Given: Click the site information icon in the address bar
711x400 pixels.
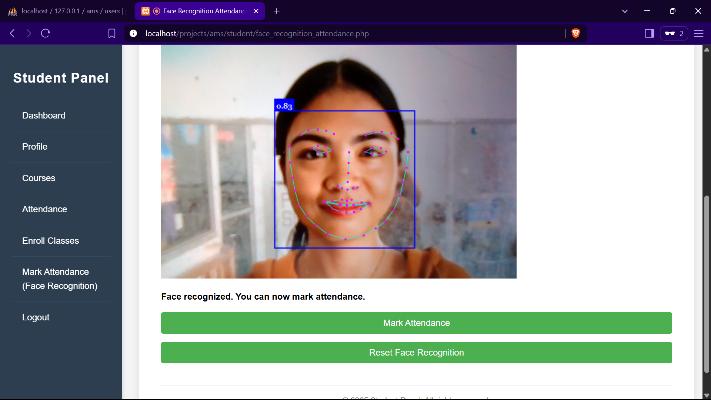Looking at the screenshot, I should tap(133, 33).
